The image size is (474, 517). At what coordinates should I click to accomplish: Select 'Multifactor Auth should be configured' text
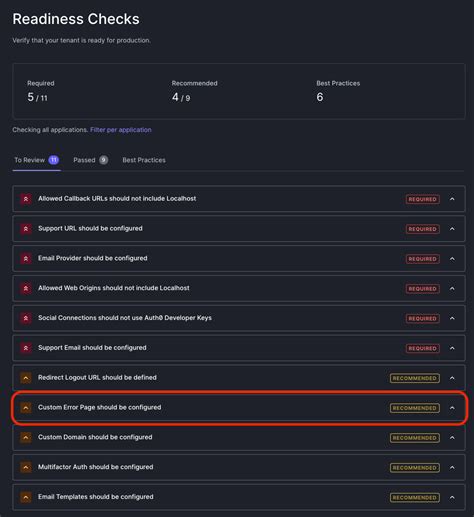[x=96, y=467]
